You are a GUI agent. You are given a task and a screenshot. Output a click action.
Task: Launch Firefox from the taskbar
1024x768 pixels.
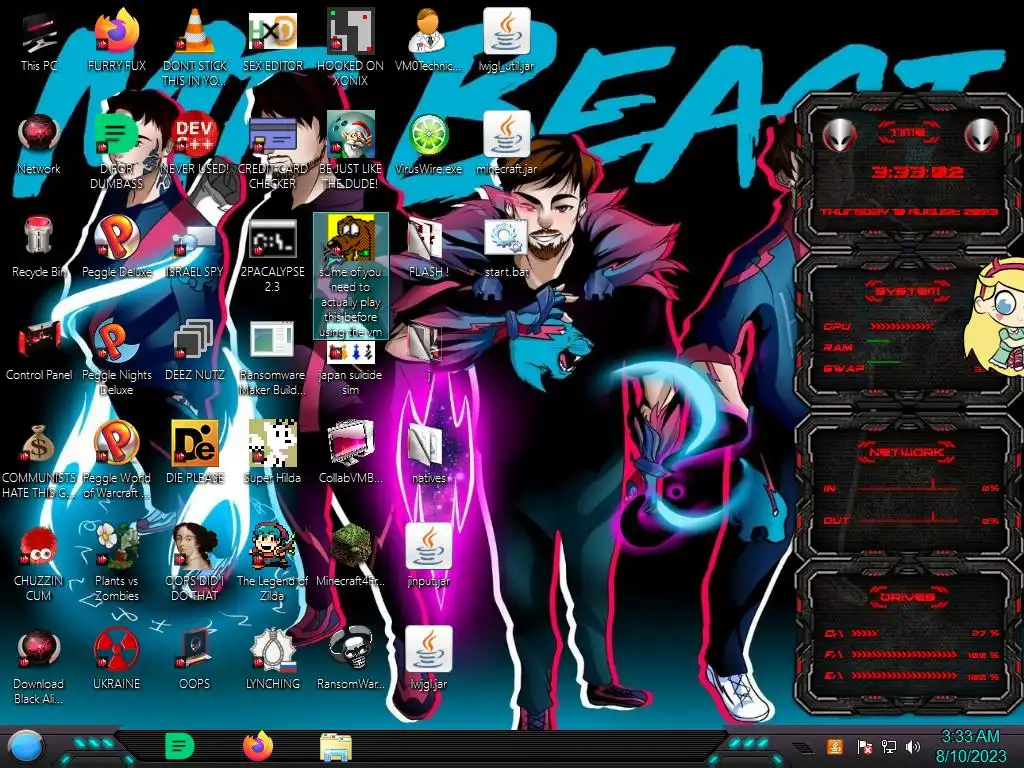tap(258, 746)
